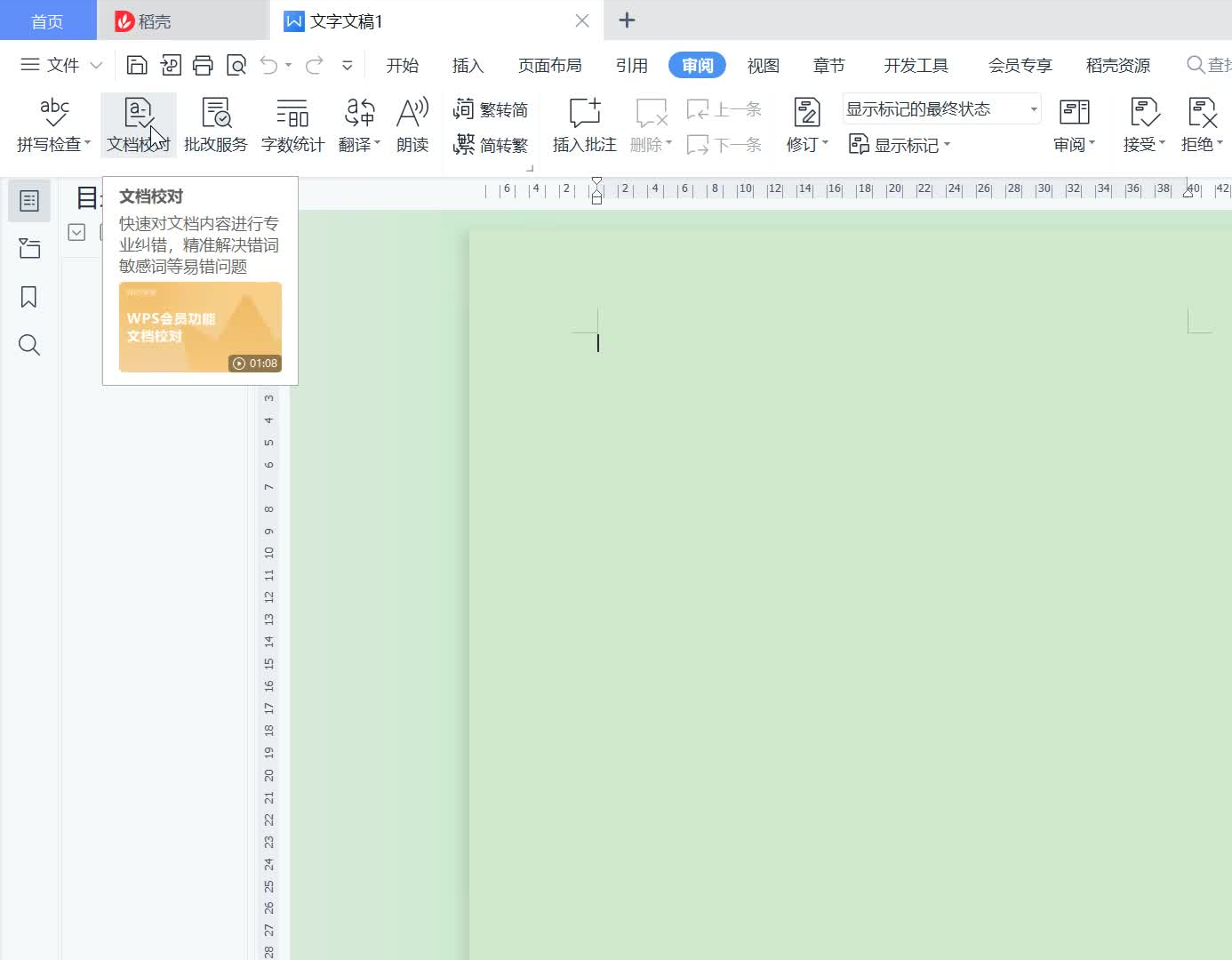1232x960 pixels.
Task: Click the Spell Check (拼写检查) icon
Action: point(53,114)
